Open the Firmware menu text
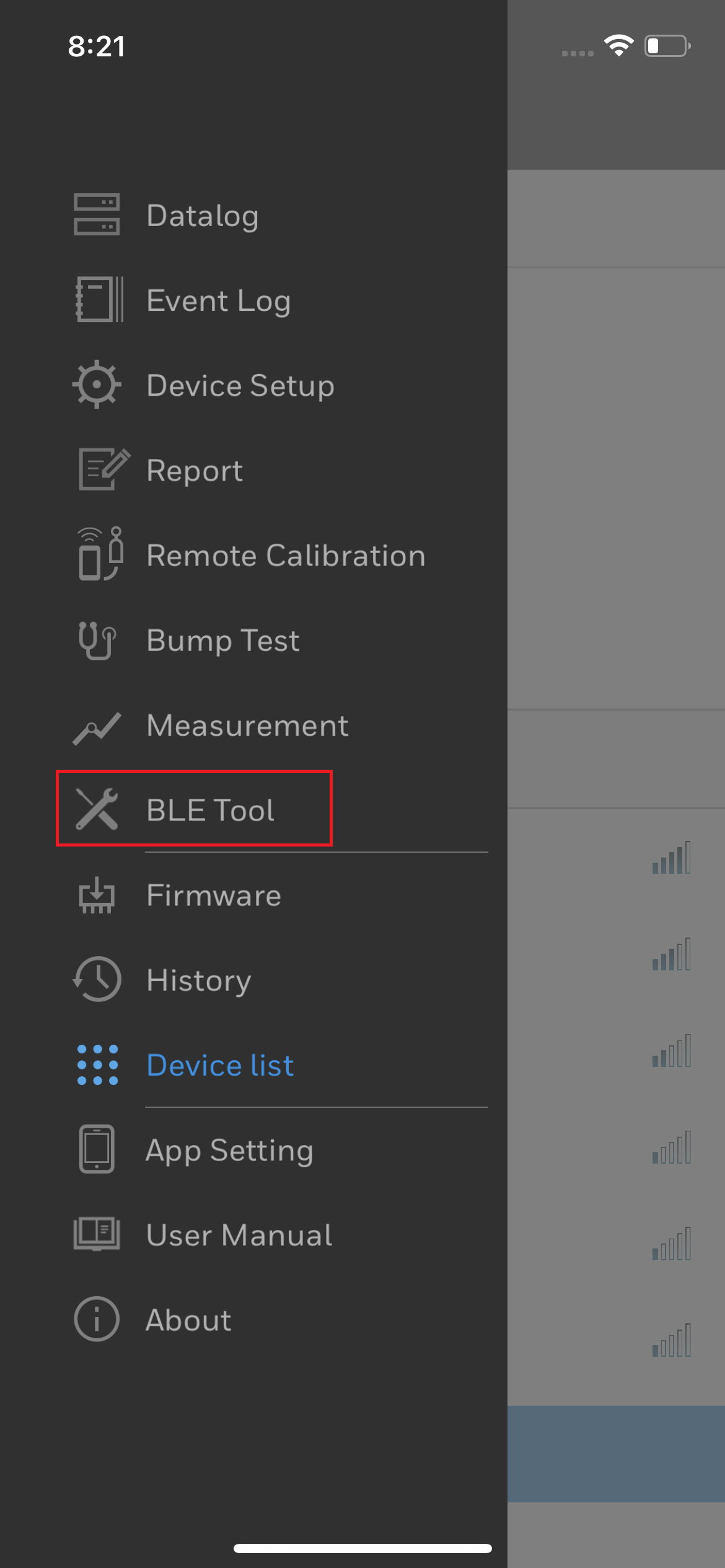Viewport: 725px width, 1568px height. [213, 895]
